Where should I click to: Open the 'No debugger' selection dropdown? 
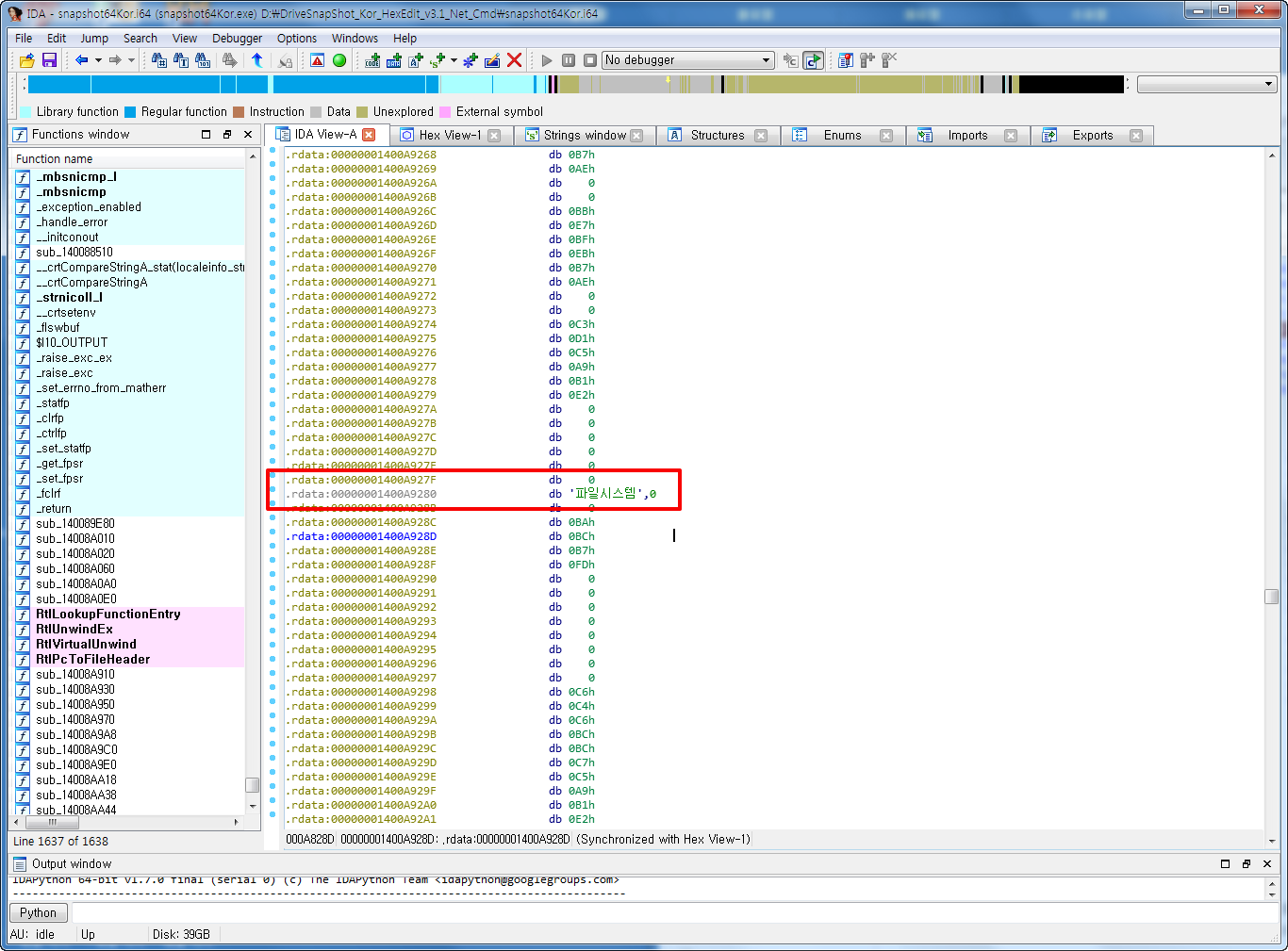[688, 60]
